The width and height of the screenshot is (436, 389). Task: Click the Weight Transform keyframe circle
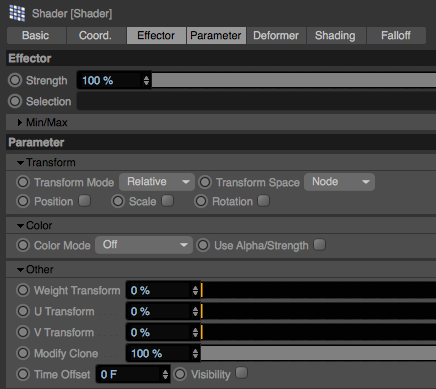click(23, 290)
